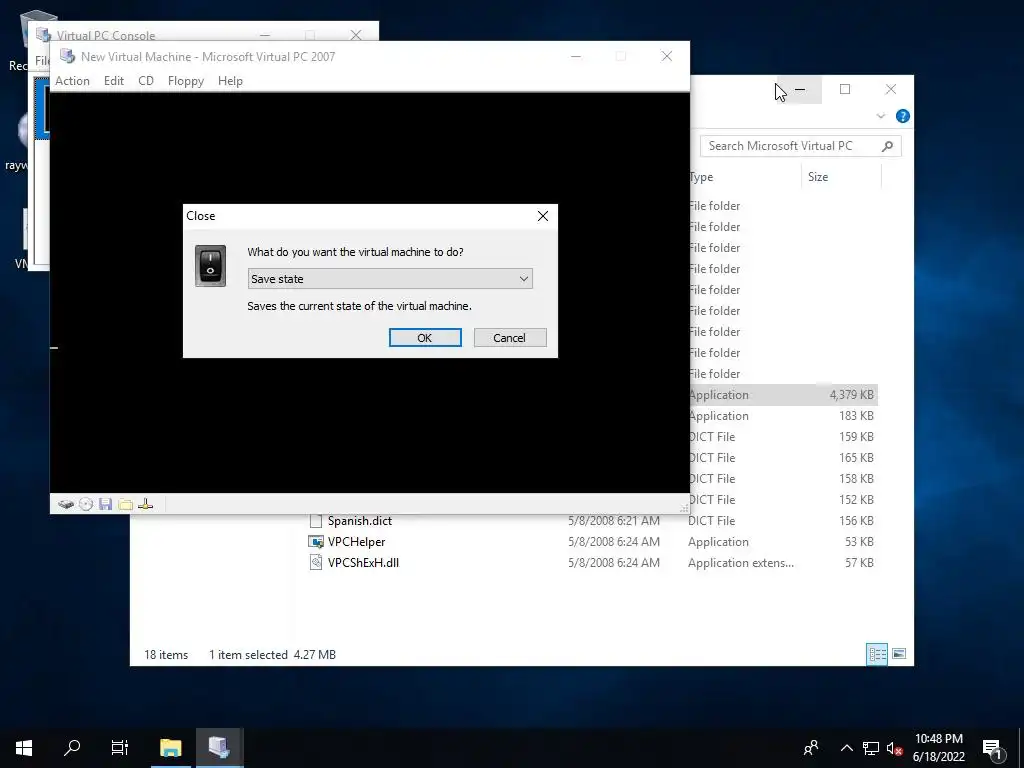Click the CD drive status icon
Screen dimensions: 1024x768
86,504
